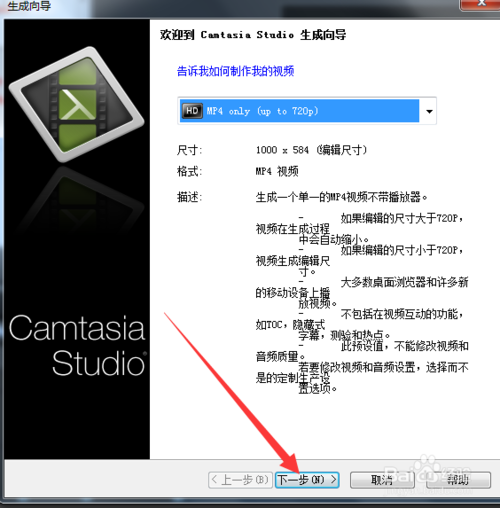The width and height of the screenshot is (500, 508).
Task: Click the 下一步(N) next button
Action: 307,480
